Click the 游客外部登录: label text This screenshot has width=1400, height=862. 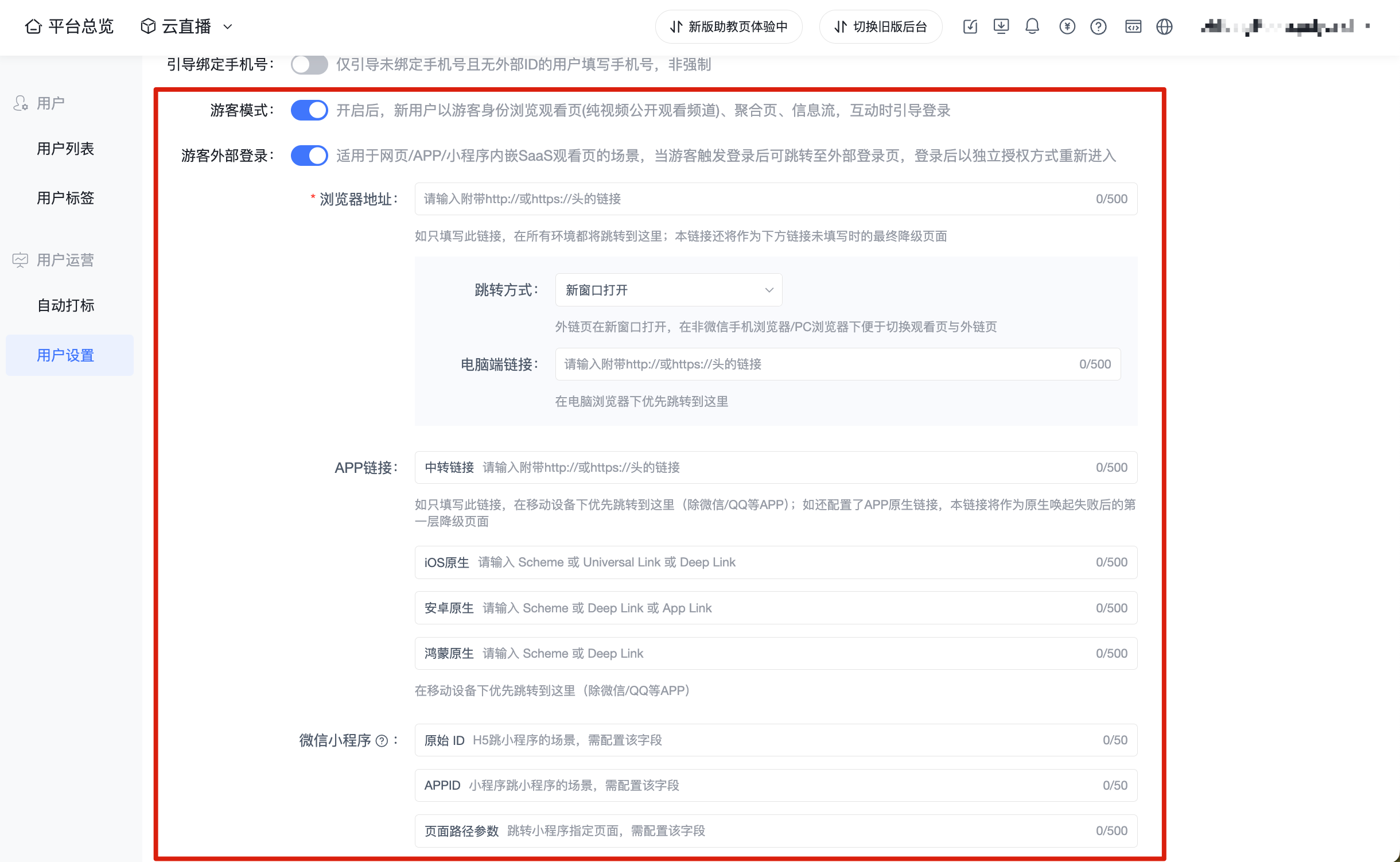coord(228,156)
